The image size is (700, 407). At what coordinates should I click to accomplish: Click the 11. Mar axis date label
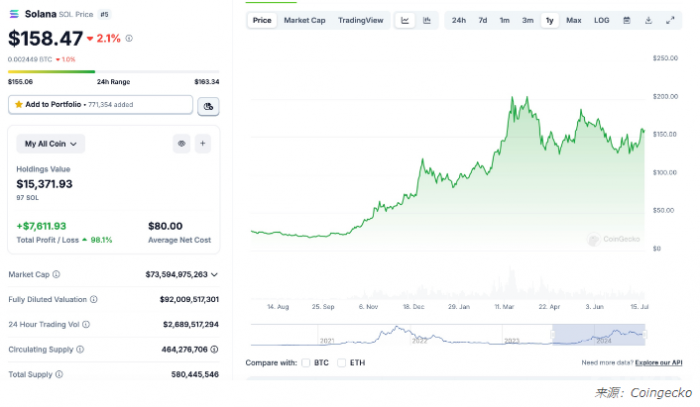click(504, 307)
